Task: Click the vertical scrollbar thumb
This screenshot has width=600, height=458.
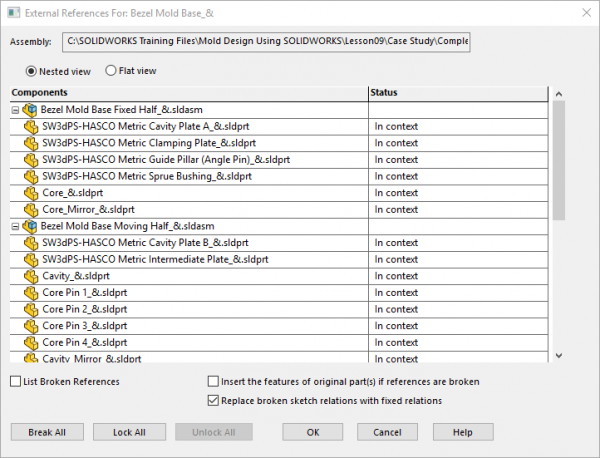Action: point(559,161)
